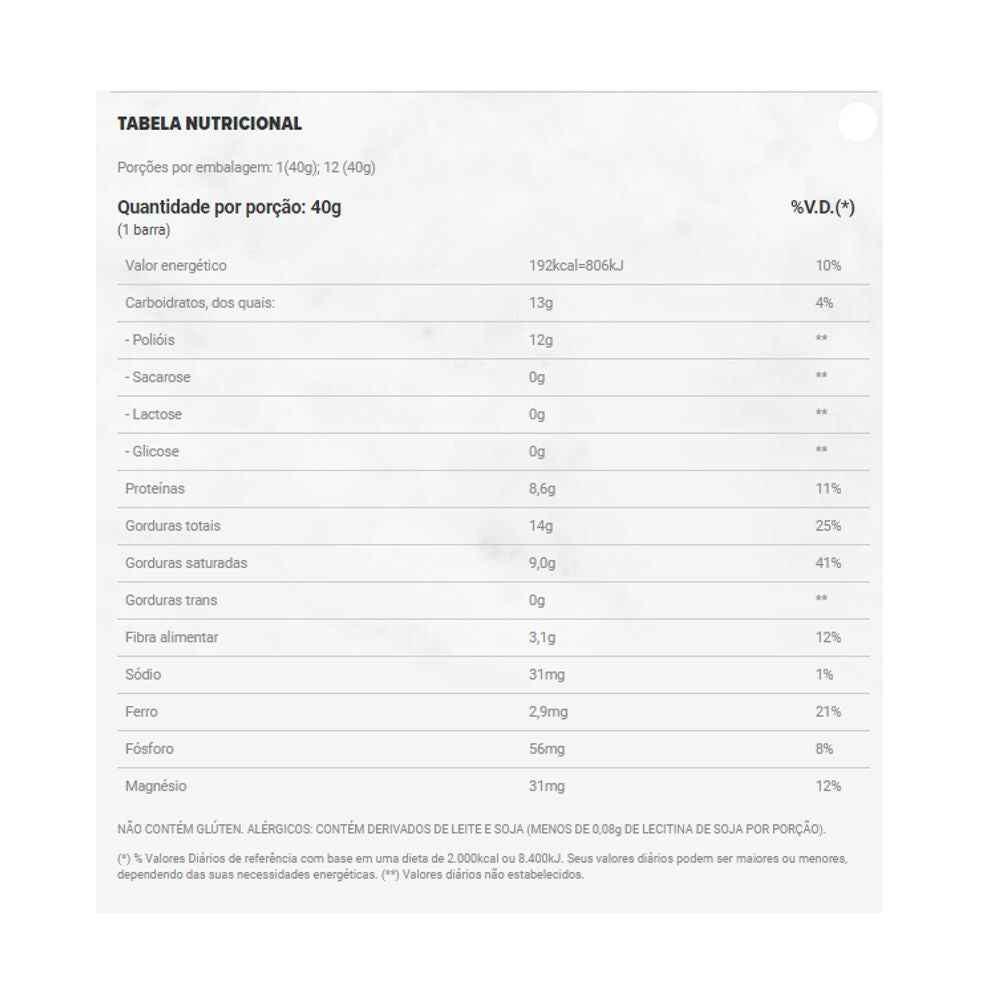Click the Glicose row label
This screenshot has width=1000, height=1000.
tap(152, 451)
